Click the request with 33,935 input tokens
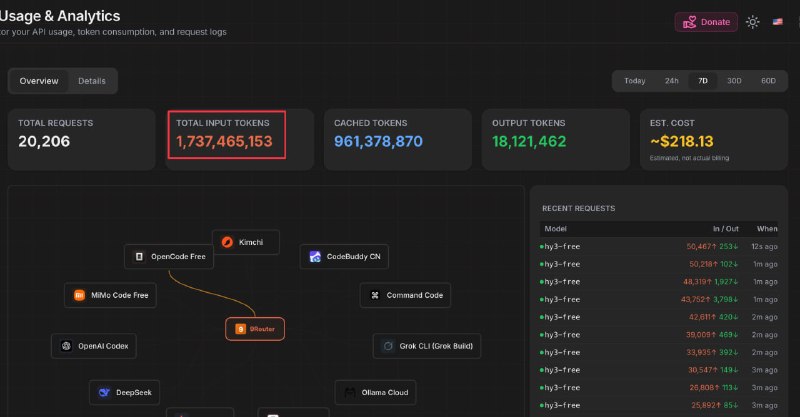This screenshot has height=417, width=800. [659, 352]
